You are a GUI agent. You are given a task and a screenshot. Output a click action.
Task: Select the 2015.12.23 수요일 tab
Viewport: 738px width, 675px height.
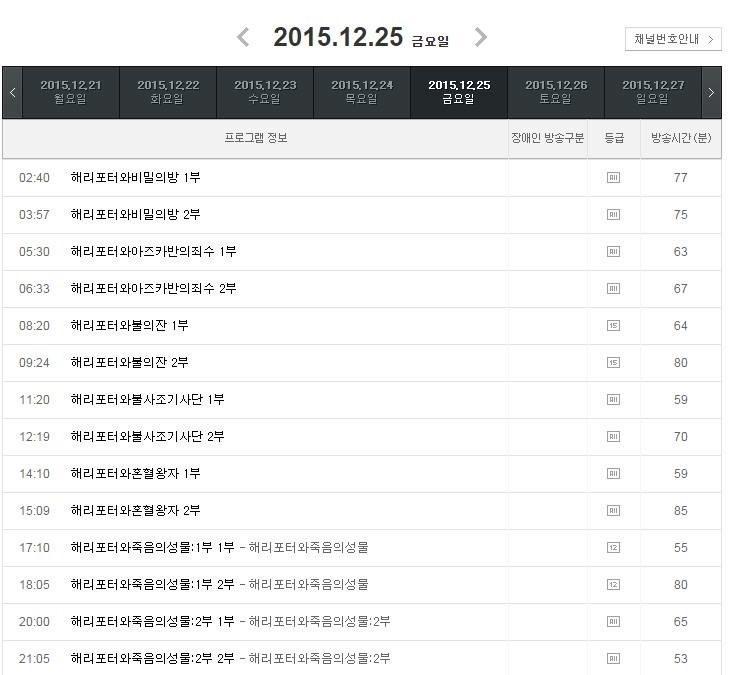[265, 92]
